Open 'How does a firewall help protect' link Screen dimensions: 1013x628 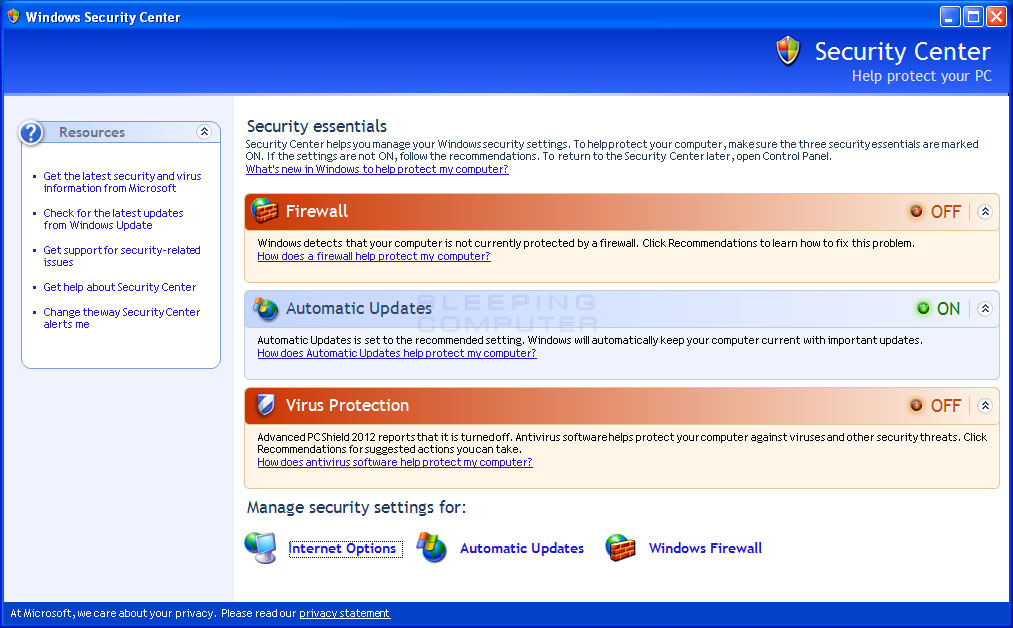pos(373,256)
